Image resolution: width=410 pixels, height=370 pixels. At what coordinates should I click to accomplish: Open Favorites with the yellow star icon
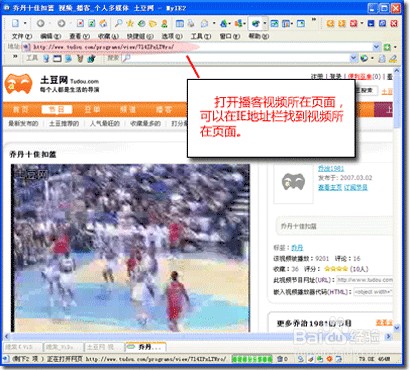(x=130, y=23)
